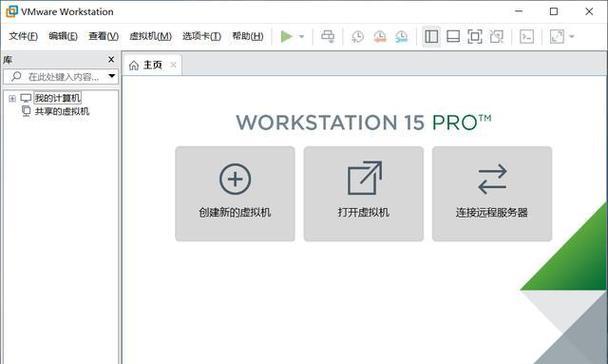The width and height of the screenshot is (608, 364).
Task: Select 共享的虚拟机 in the library tree
Action: point(62,112)
